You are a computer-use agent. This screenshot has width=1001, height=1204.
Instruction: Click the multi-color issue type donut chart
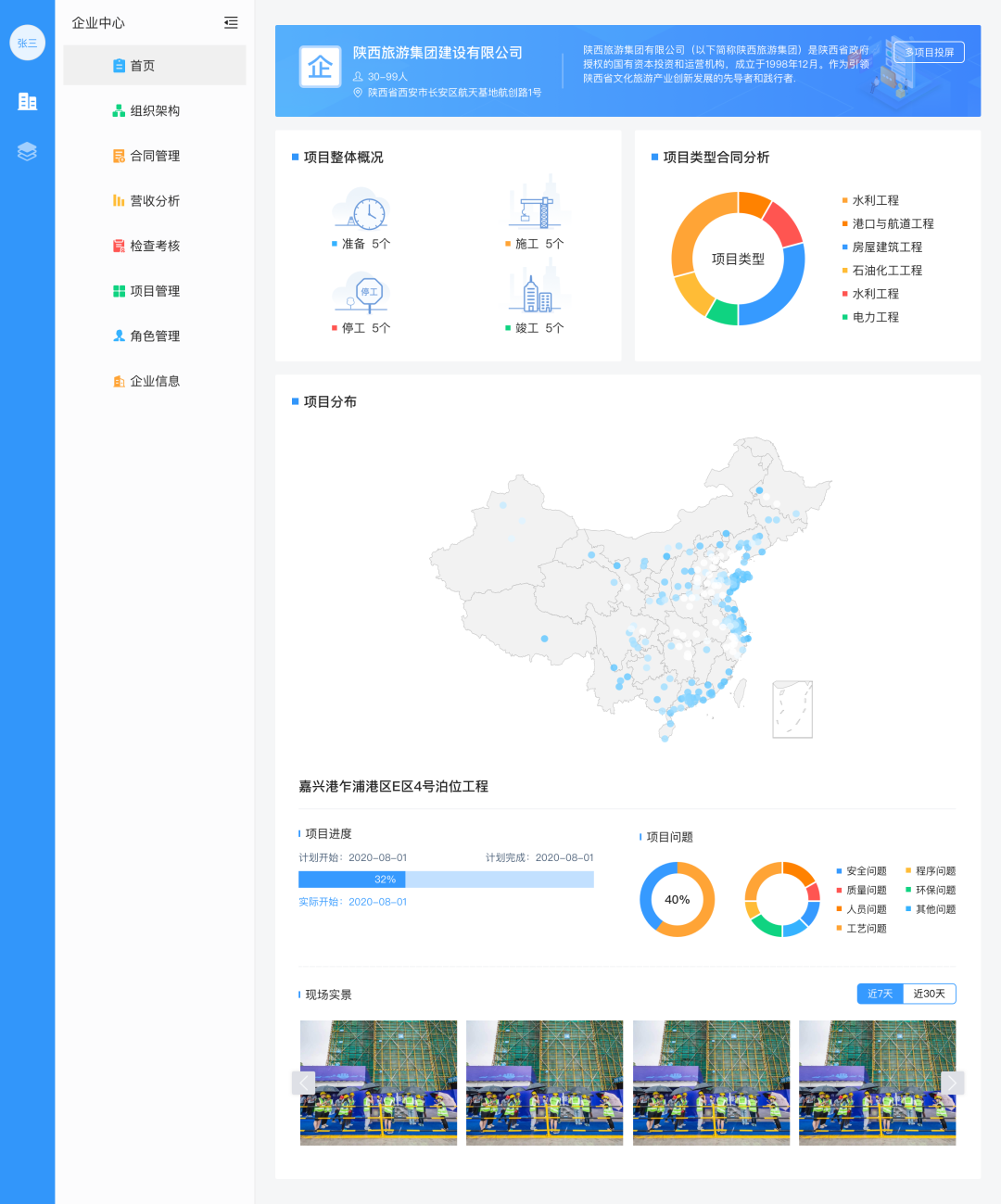tap(782, 899)
